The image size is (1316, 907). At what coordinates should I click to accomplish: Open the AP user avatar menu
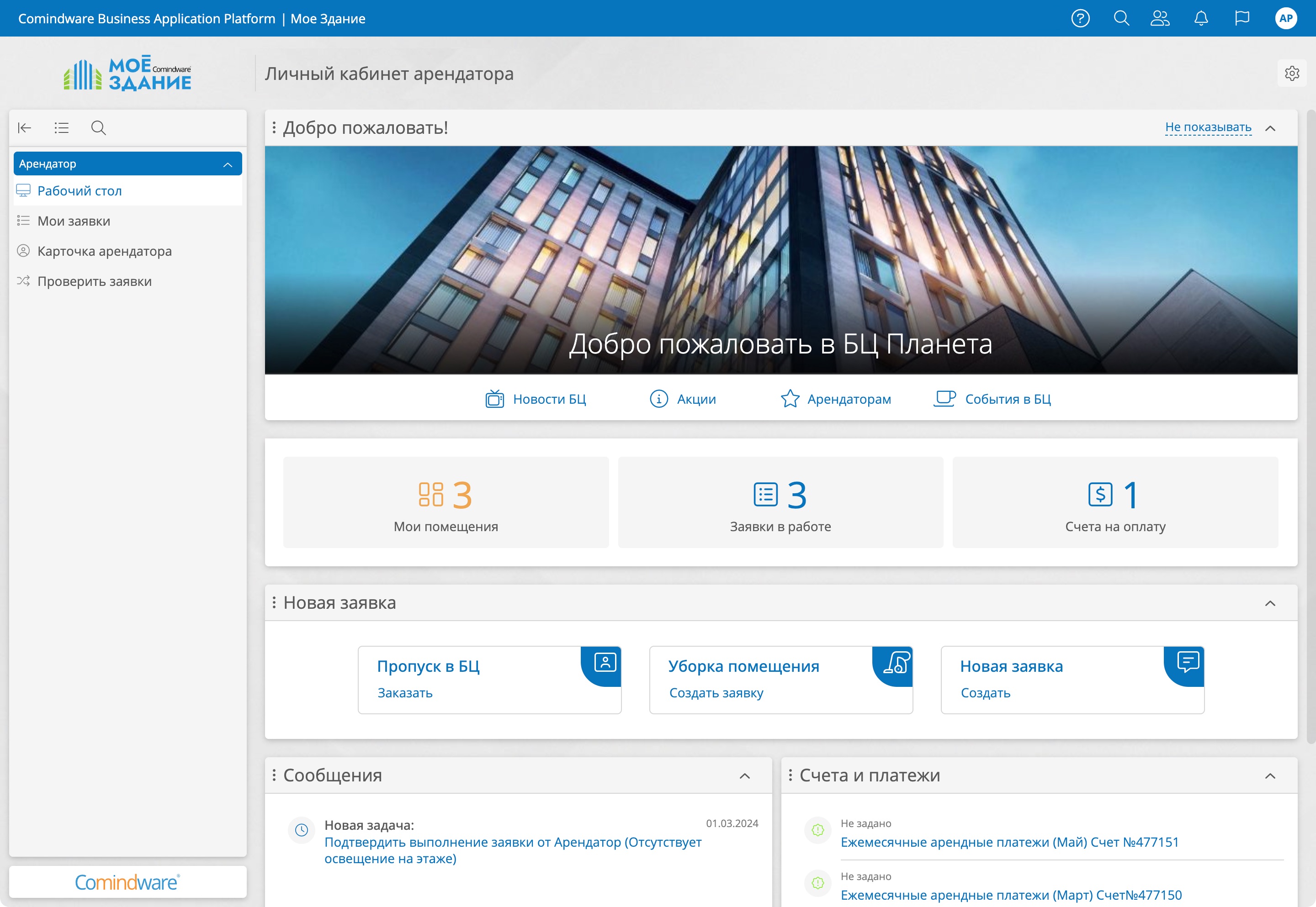(x=1286, y=18)
